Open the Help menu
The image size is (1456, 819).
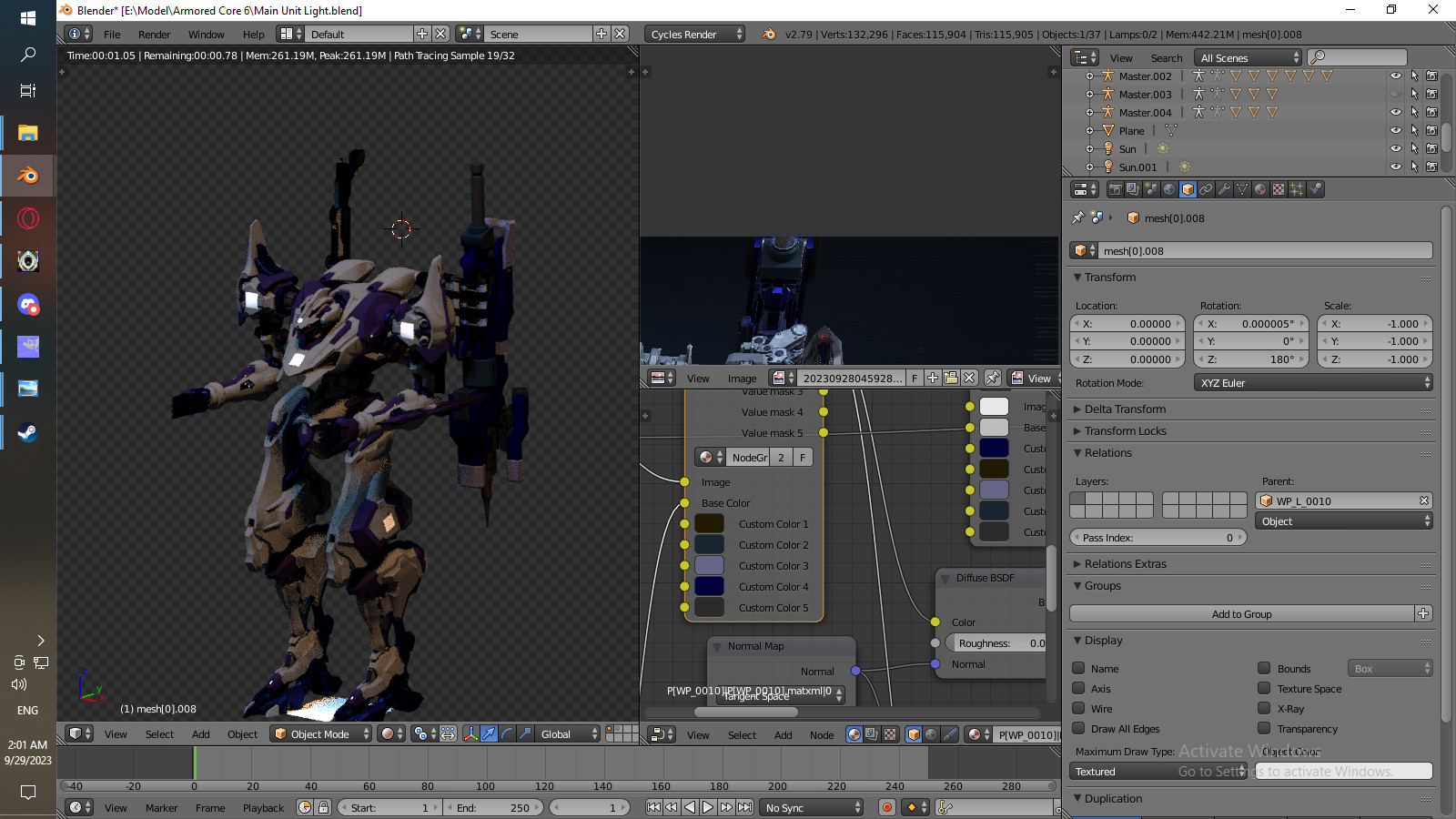[253, 35]
